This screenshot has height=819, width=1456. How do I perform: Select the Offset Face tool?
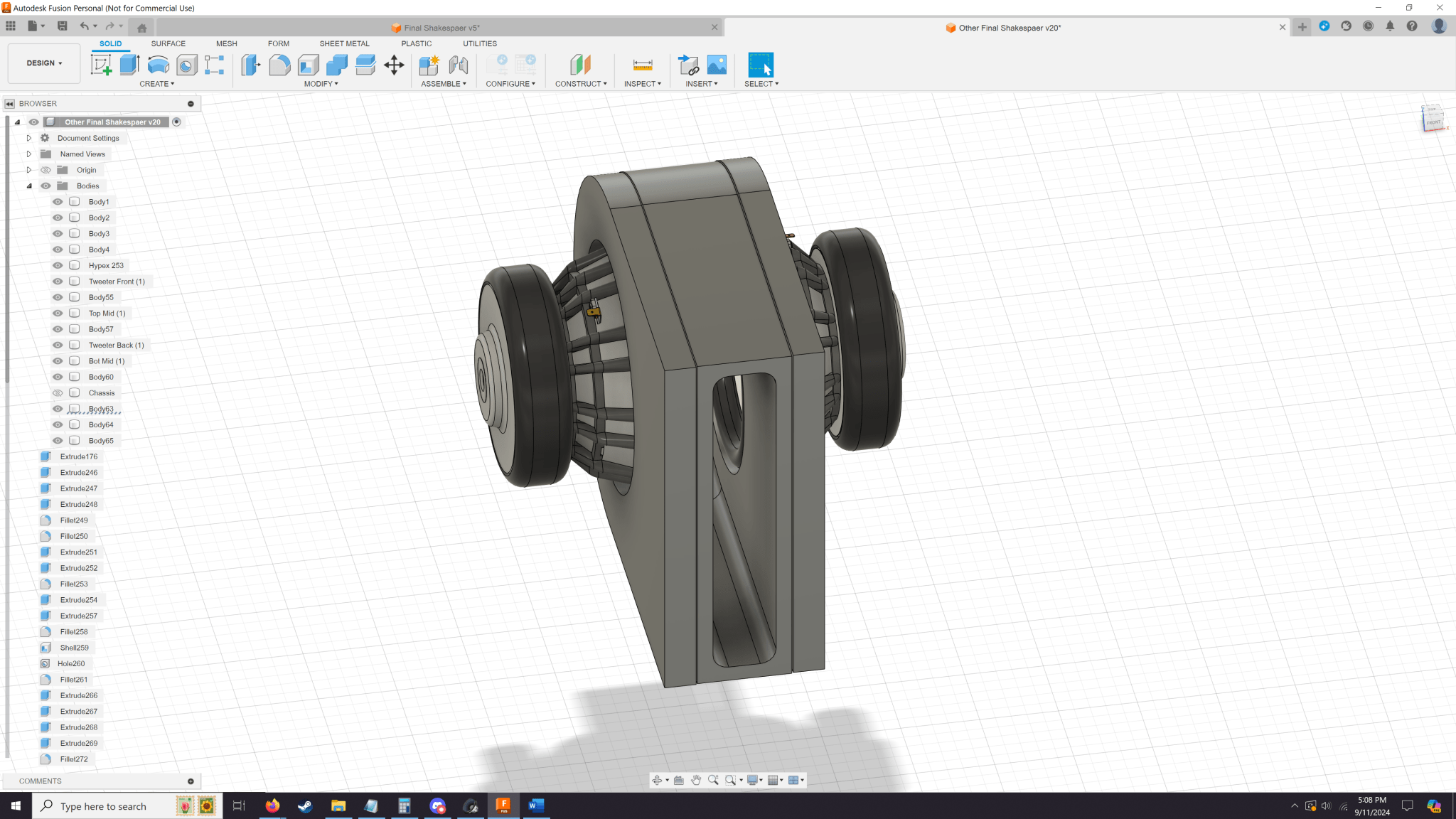click(365, 65)
